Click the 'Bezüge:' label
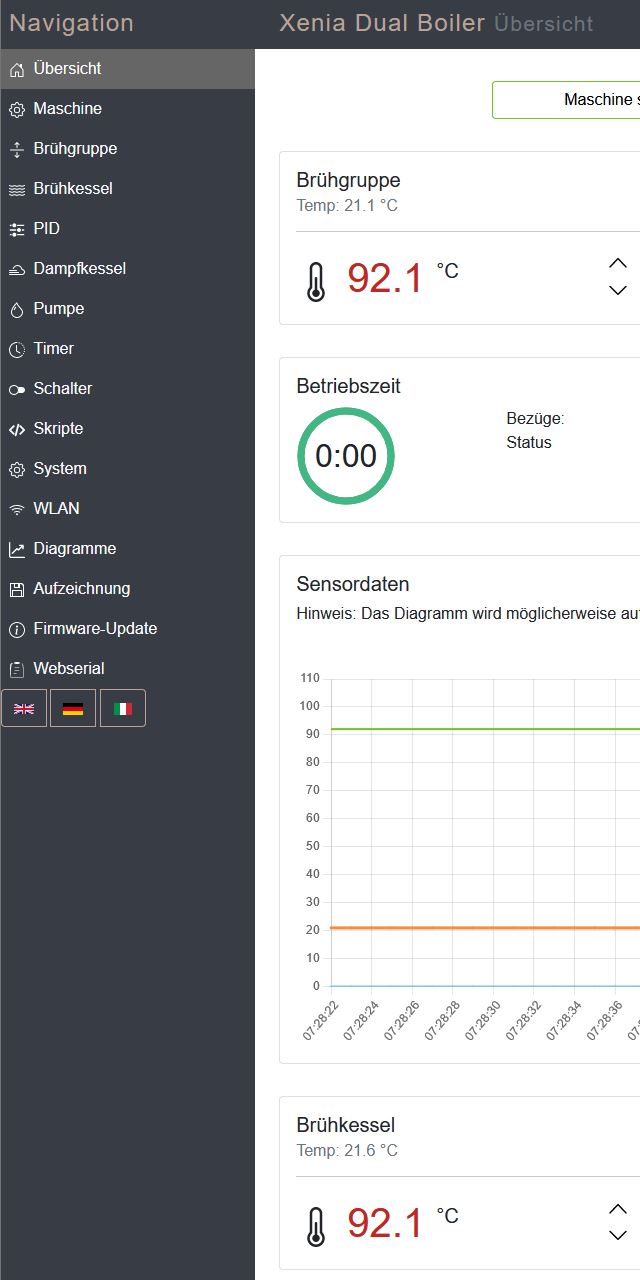Screen dimensions: 640x1280 (x=535, y=419)
